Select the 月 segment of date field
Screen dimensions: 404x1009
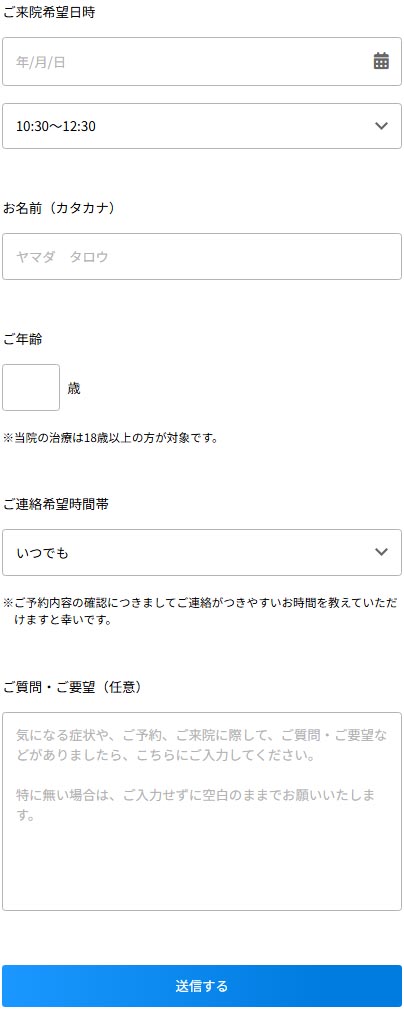(41, 62)
